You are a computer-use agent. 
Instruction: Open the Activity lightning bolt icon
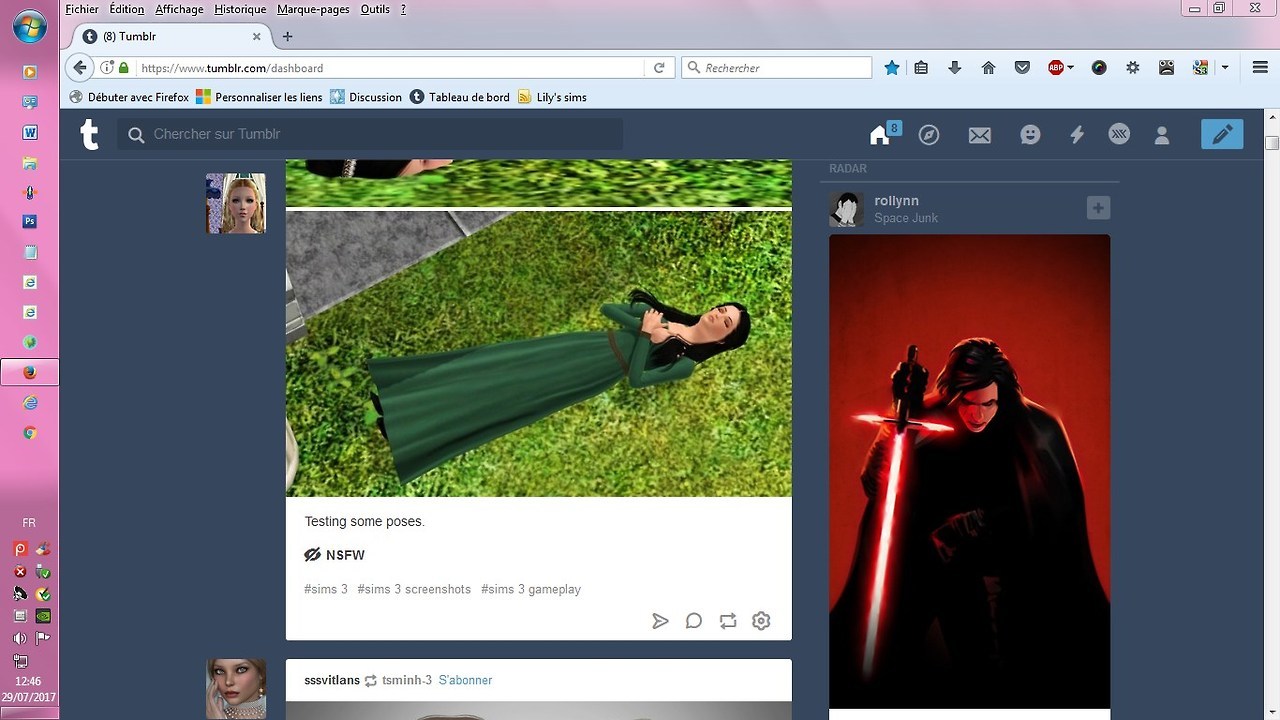1077,135
